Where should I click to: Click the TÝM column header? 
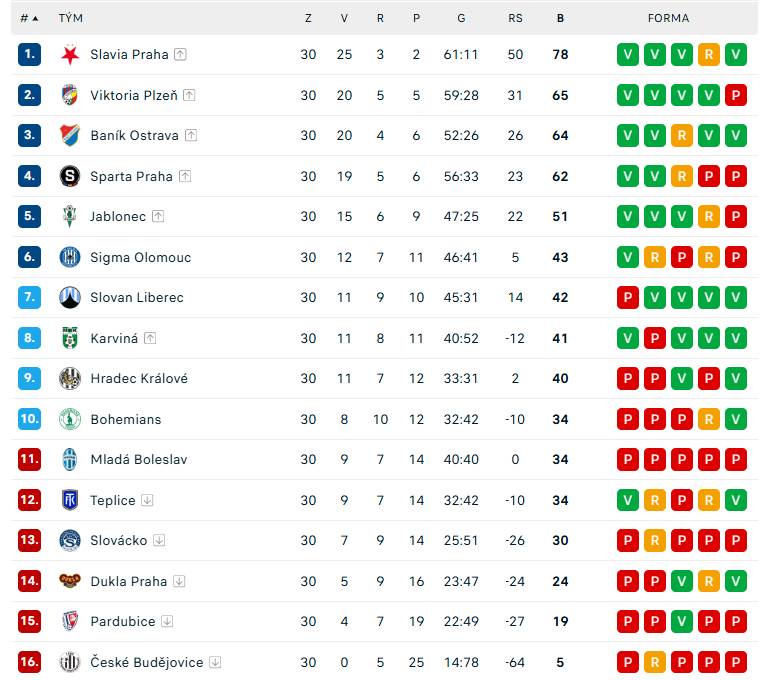click(x=71, y=18)
